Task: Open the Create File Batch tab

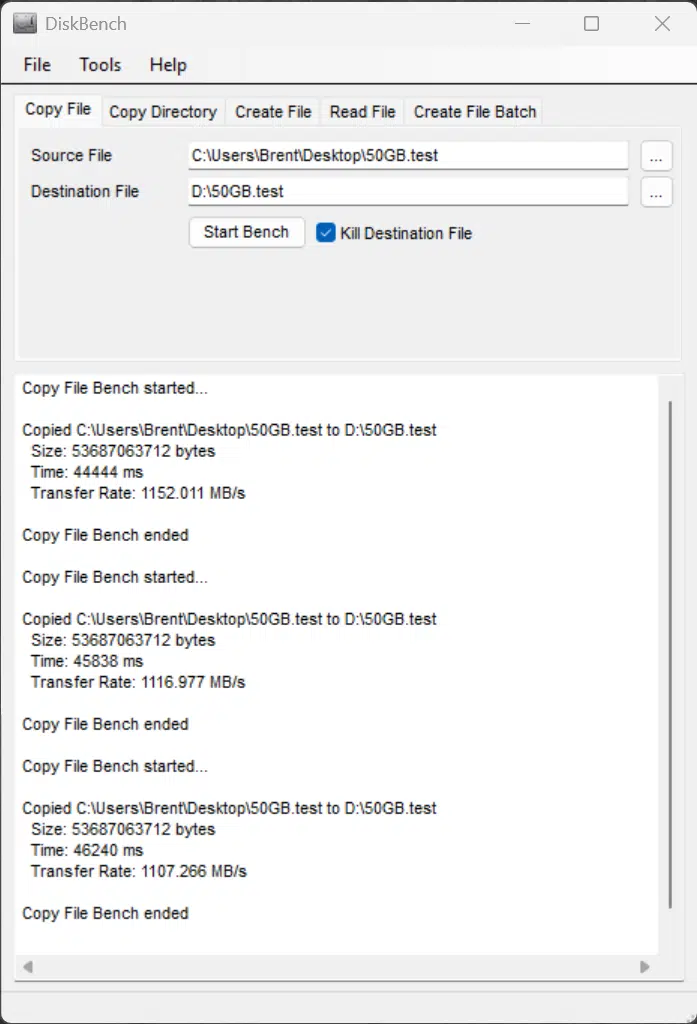Action: [475, 112]
